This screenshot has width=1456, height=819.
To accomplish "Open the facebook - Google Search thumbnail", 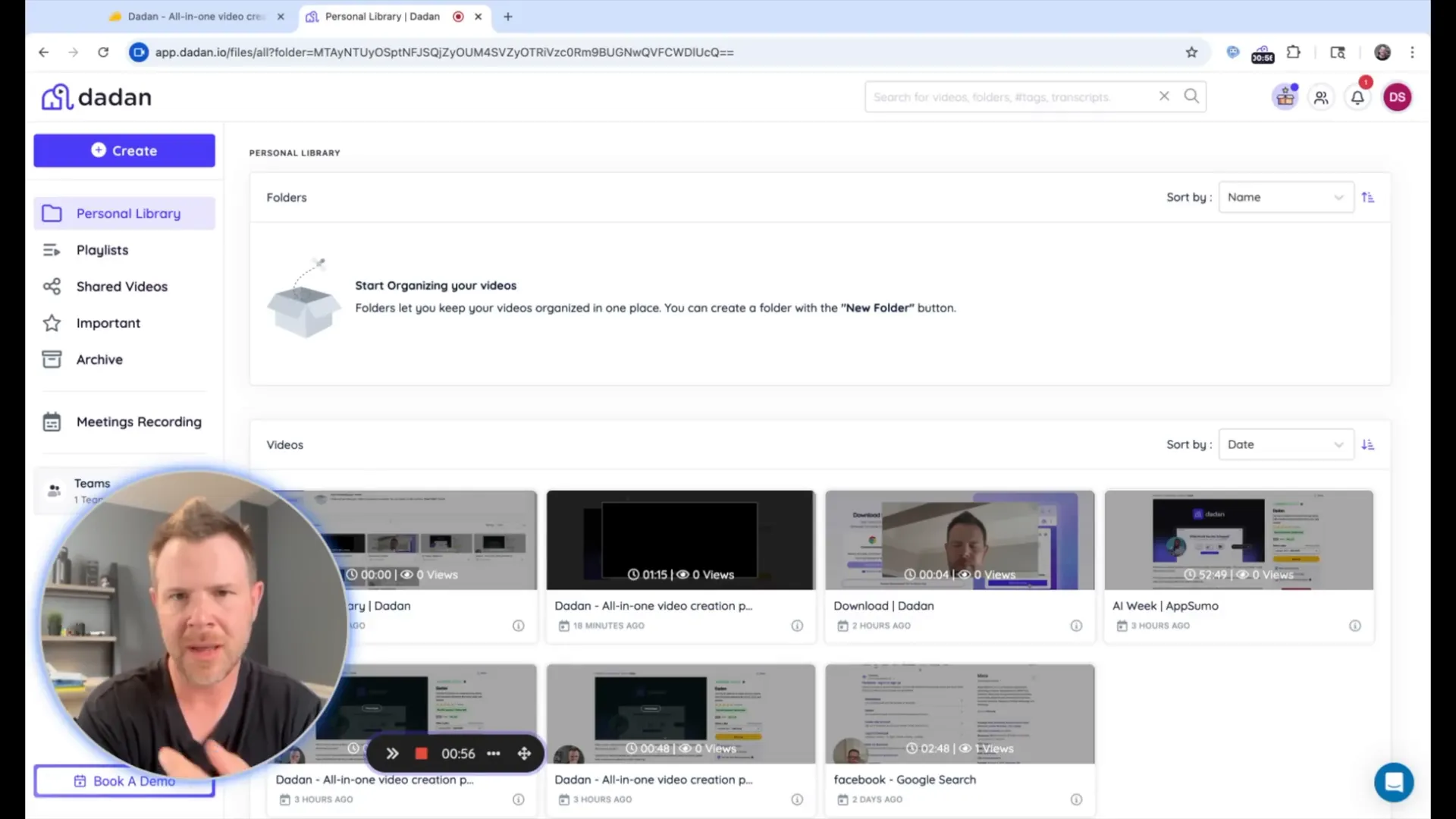I will pyautogui.click(x=960, y=714).
